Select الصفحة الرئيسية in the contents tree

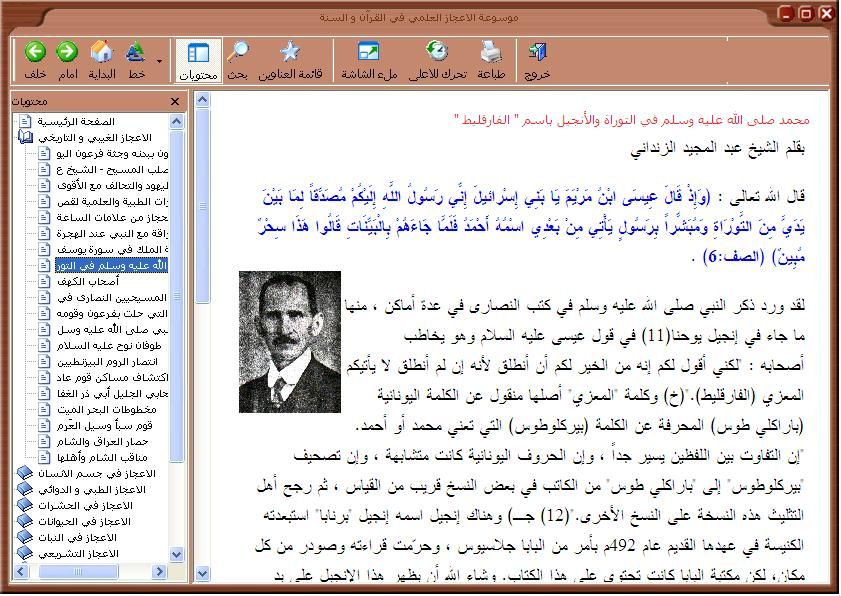click(x=76, y=122)
